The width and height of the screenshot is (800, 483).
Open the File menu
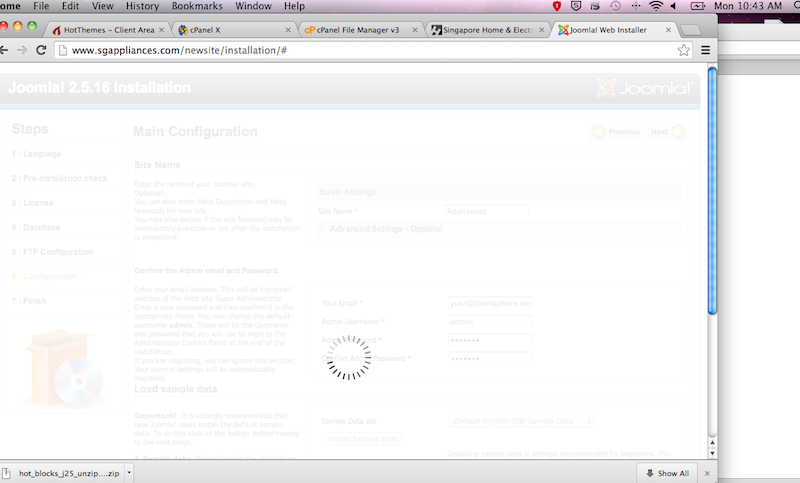click(x=41, y=6)
